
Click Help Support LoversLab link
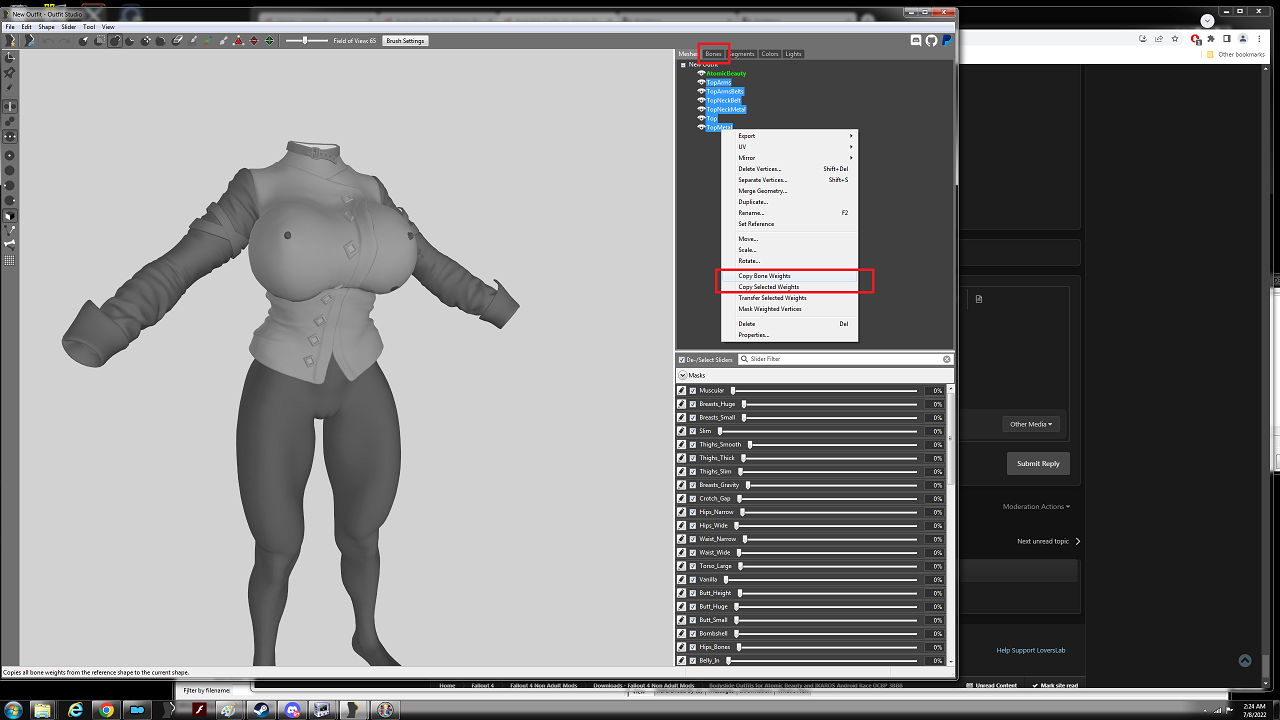click(x=1031, y=651)
